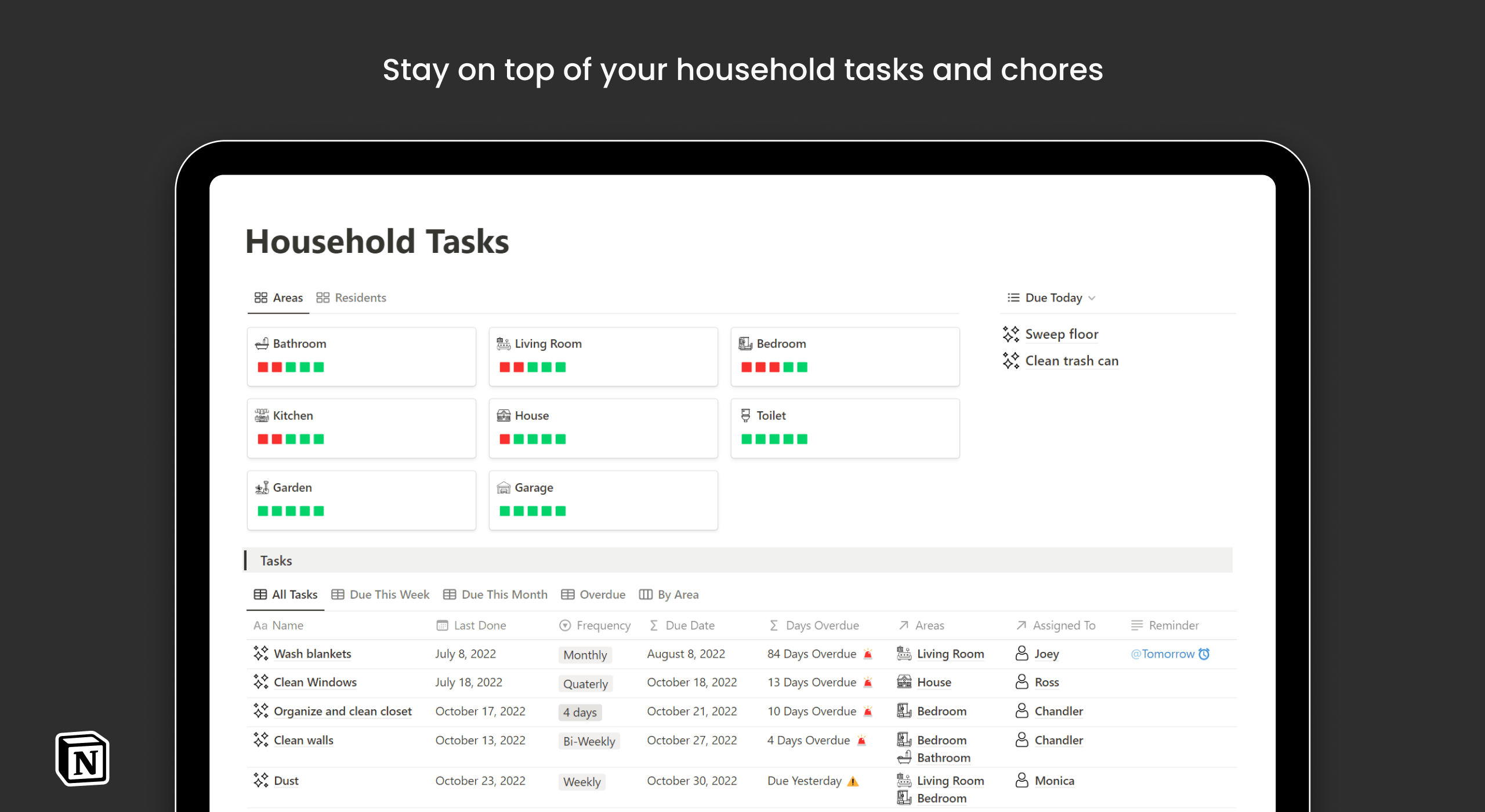Switch to the Residents tab
This screenshot has height=812, width=1485.
pyautogui.click(x=360, y=297)
